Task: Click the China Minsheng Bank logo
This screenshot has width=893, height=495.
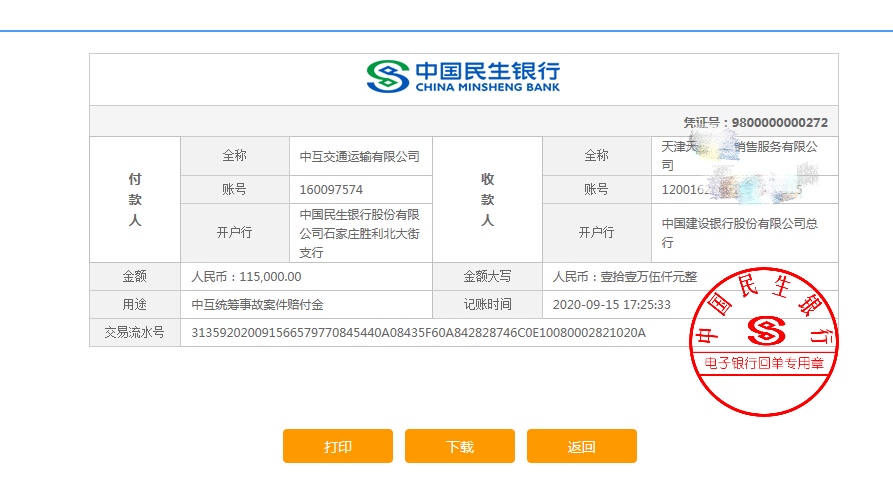Action: coord(463,77)
